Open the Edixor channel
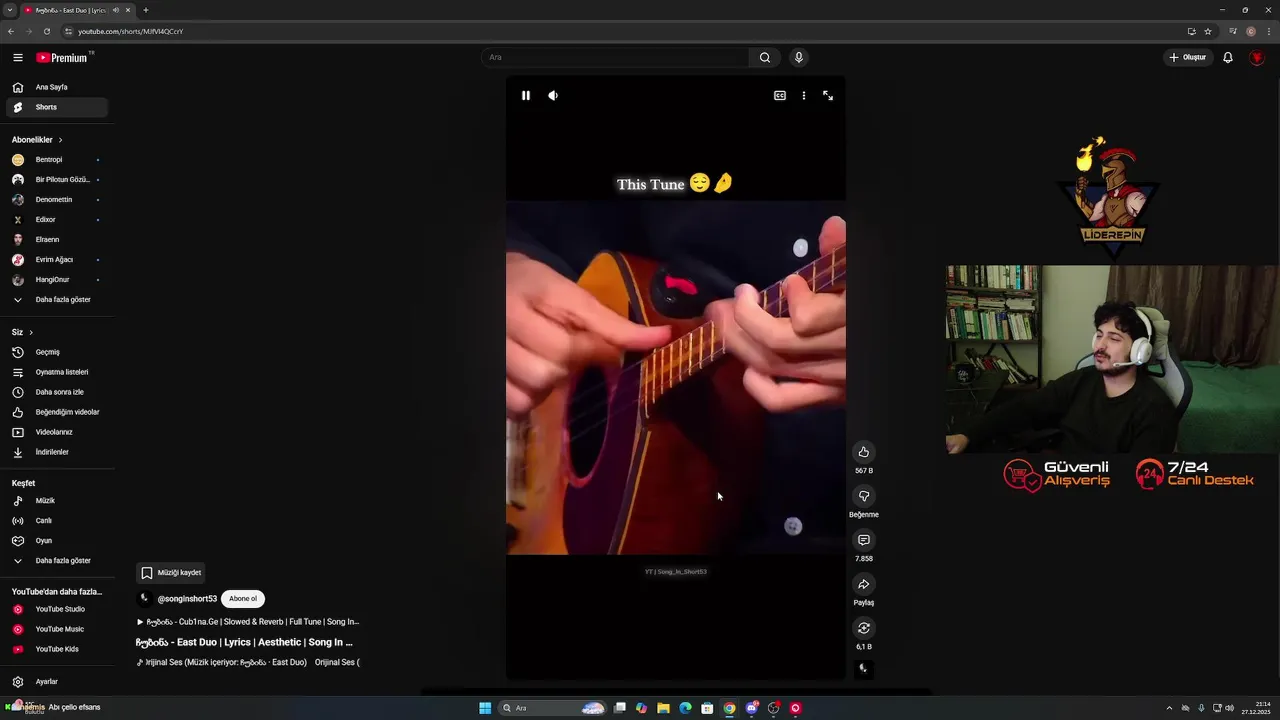 (x=56, y=220)
